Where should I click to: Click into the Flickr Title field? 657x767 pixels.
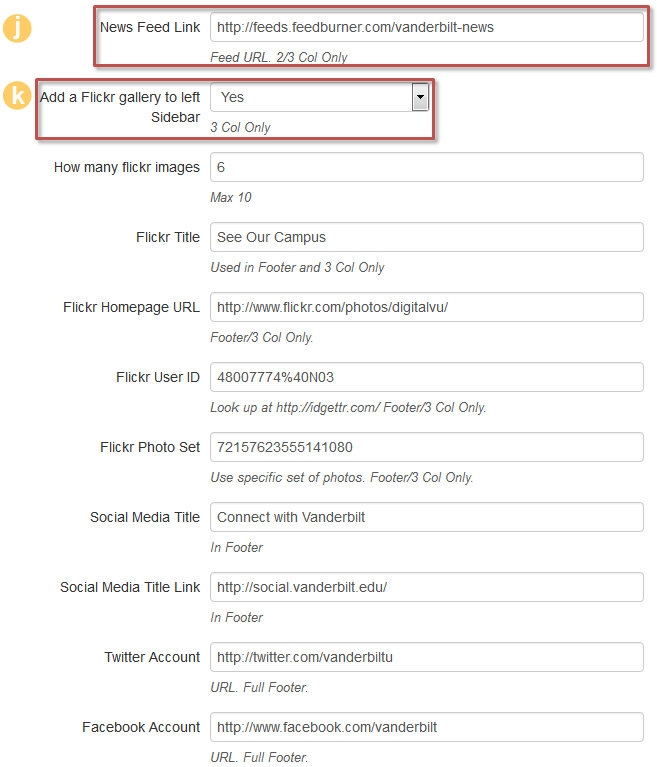426,237
